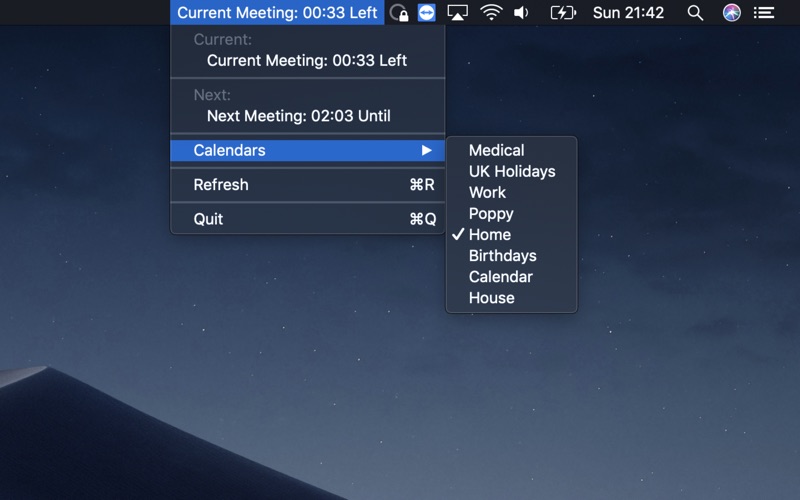Select the Next Meeting: 02:03 Until entry

[308, 116]
